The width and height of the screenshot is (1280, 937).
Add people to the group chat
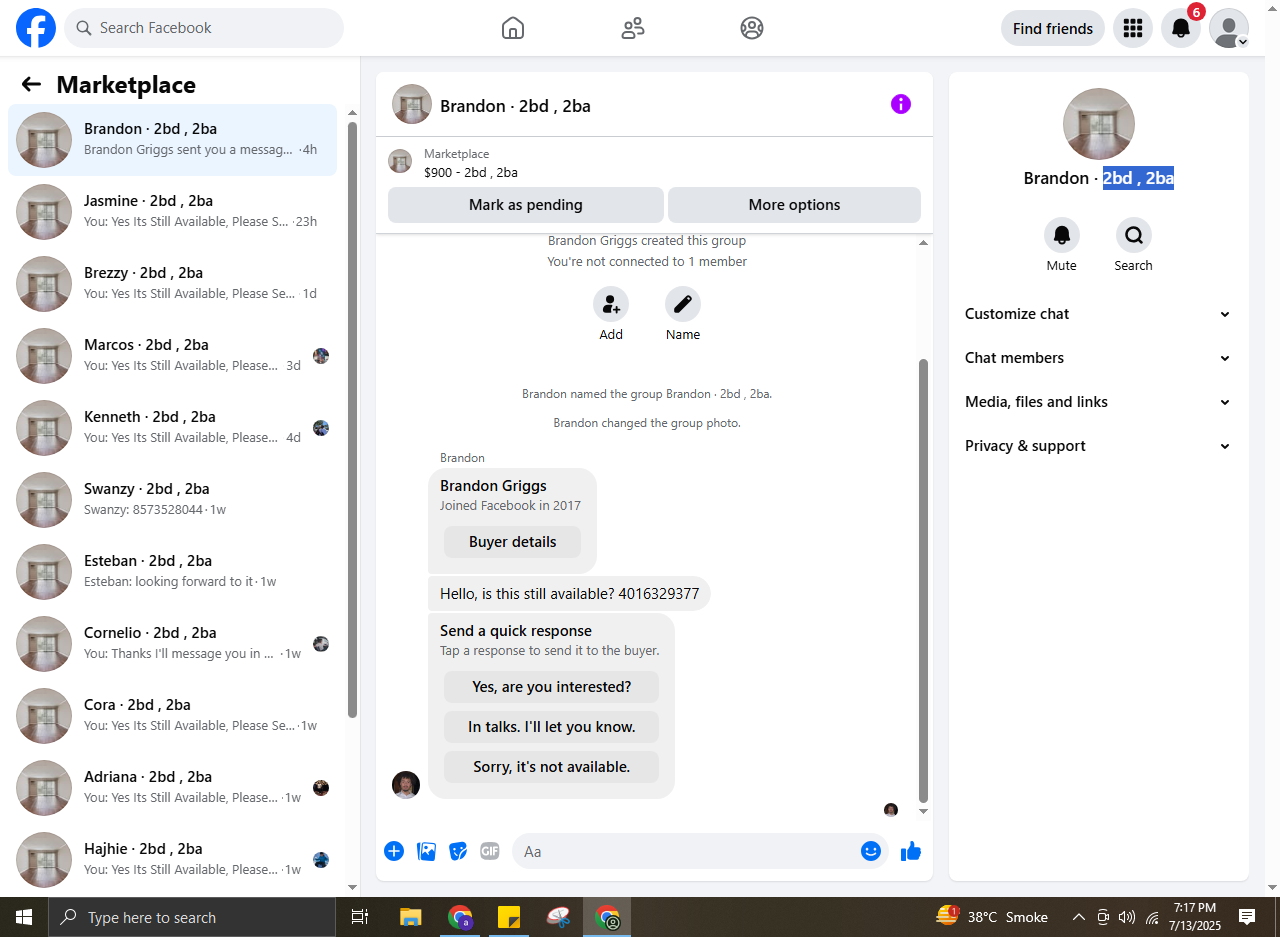[611, 304]
